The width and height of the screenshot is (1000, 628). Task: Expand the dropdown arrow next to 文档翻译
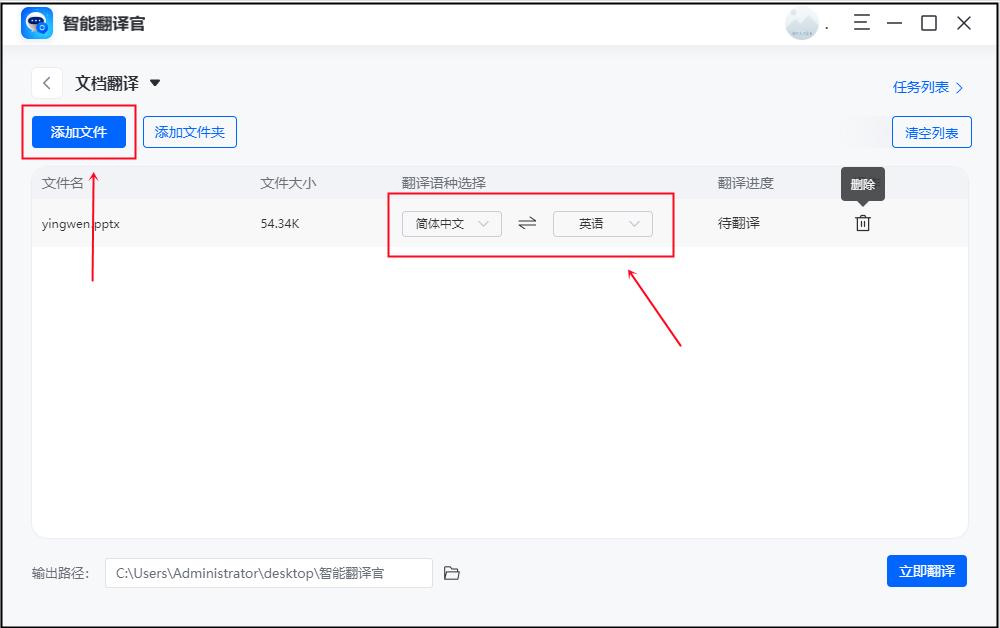pyautogui.click(x=157, y=83)
